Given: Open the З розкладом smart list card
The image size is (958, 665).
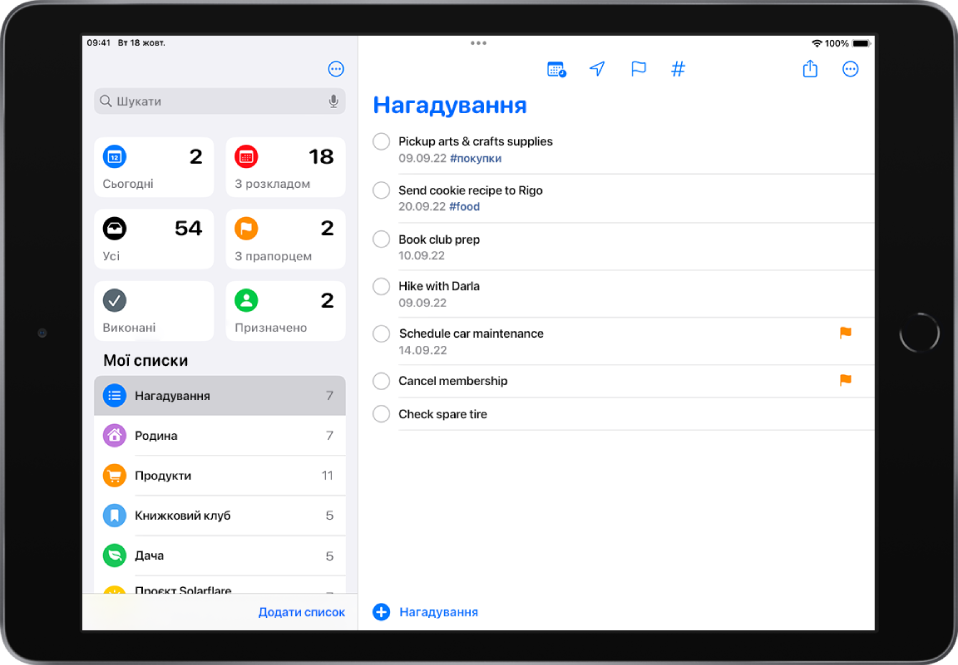Looking at the screenshot, I should pyautogui.click(x=285, y=167).
